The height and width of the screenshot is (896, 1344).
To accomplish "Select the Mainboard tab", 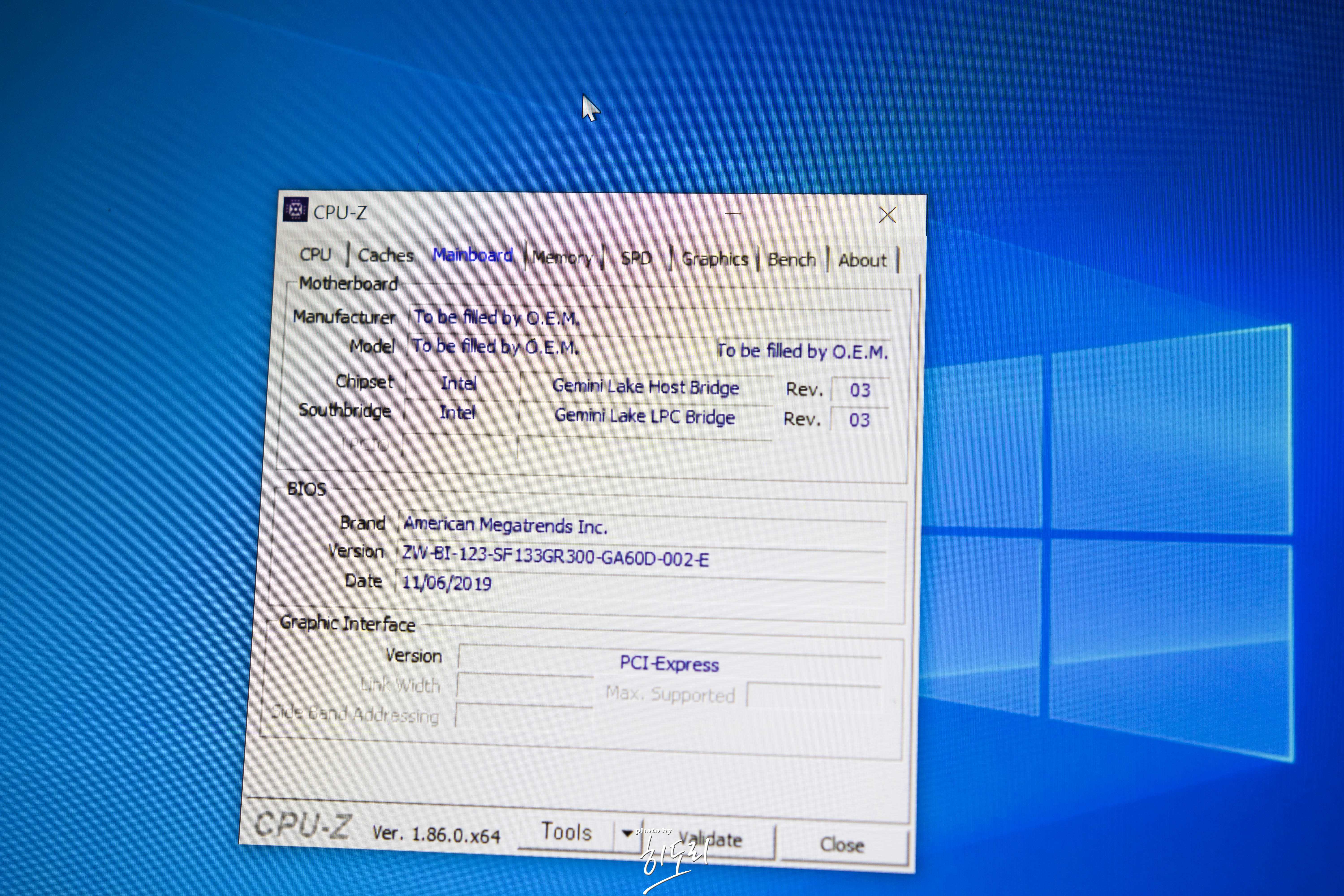I will pyautogui.click(x=473, y=255).
